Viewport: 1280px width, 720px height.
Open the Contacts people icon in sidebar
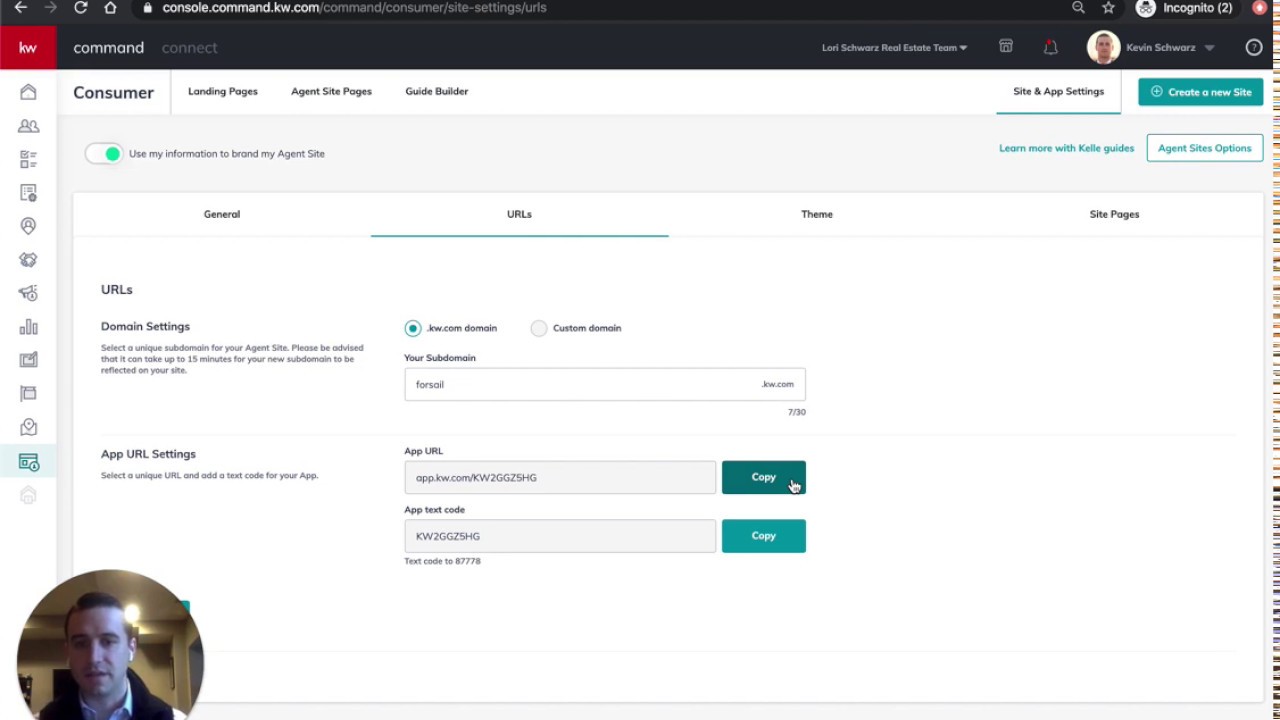point(28,126)
